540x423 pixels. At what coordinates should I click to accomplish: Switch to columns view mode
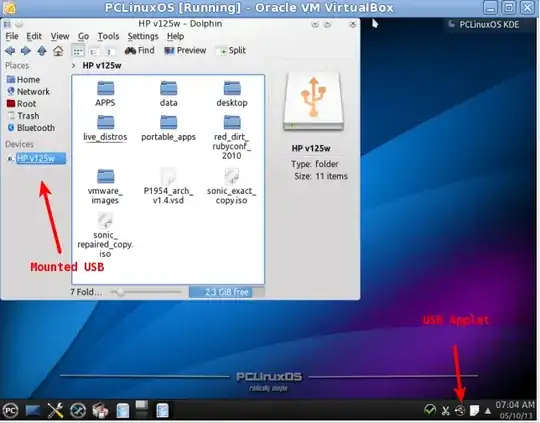(109, 52)
